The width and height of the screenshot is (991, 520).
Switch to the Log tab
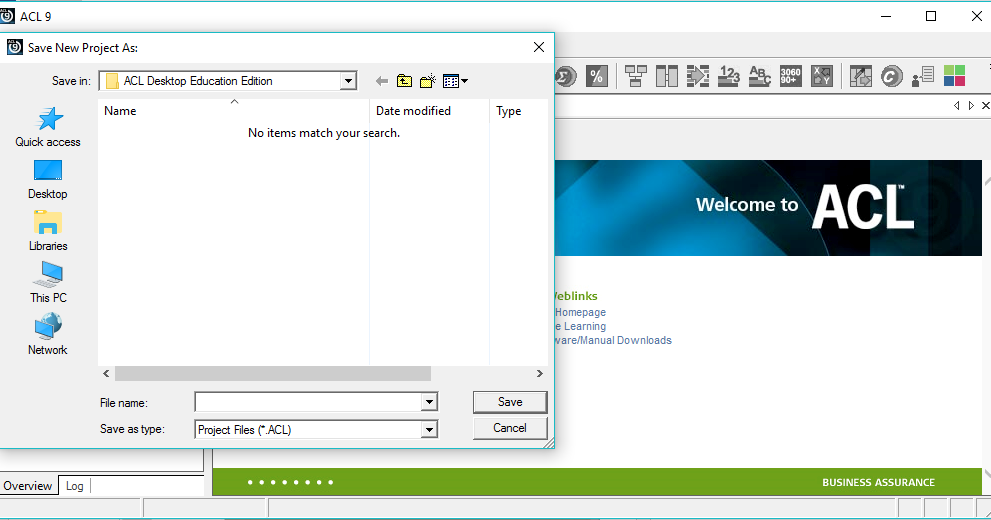pyautogui.click(x=75, y=486)
